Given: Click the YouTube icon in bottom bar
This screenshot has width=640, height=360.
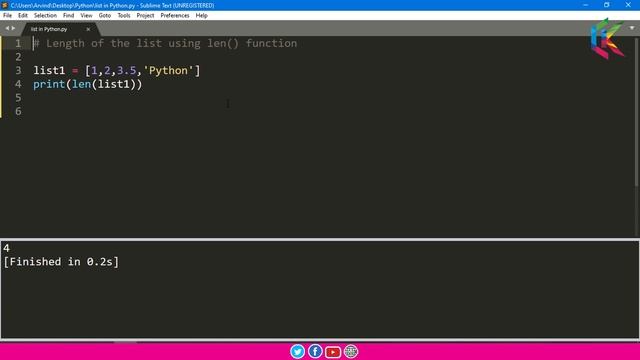Looking at the screenshot, I should [x=333, y=352].
